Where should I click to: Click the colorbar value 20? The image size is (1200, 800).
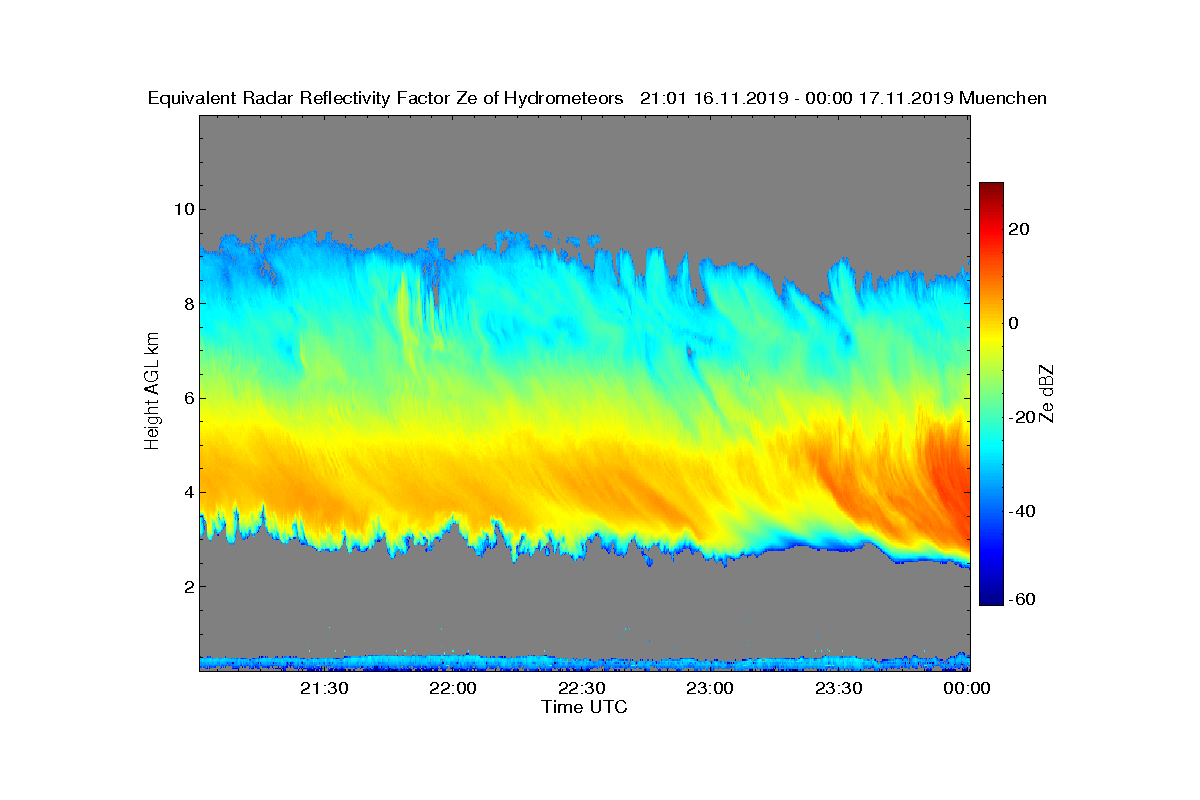click(x=1020, y=229)
